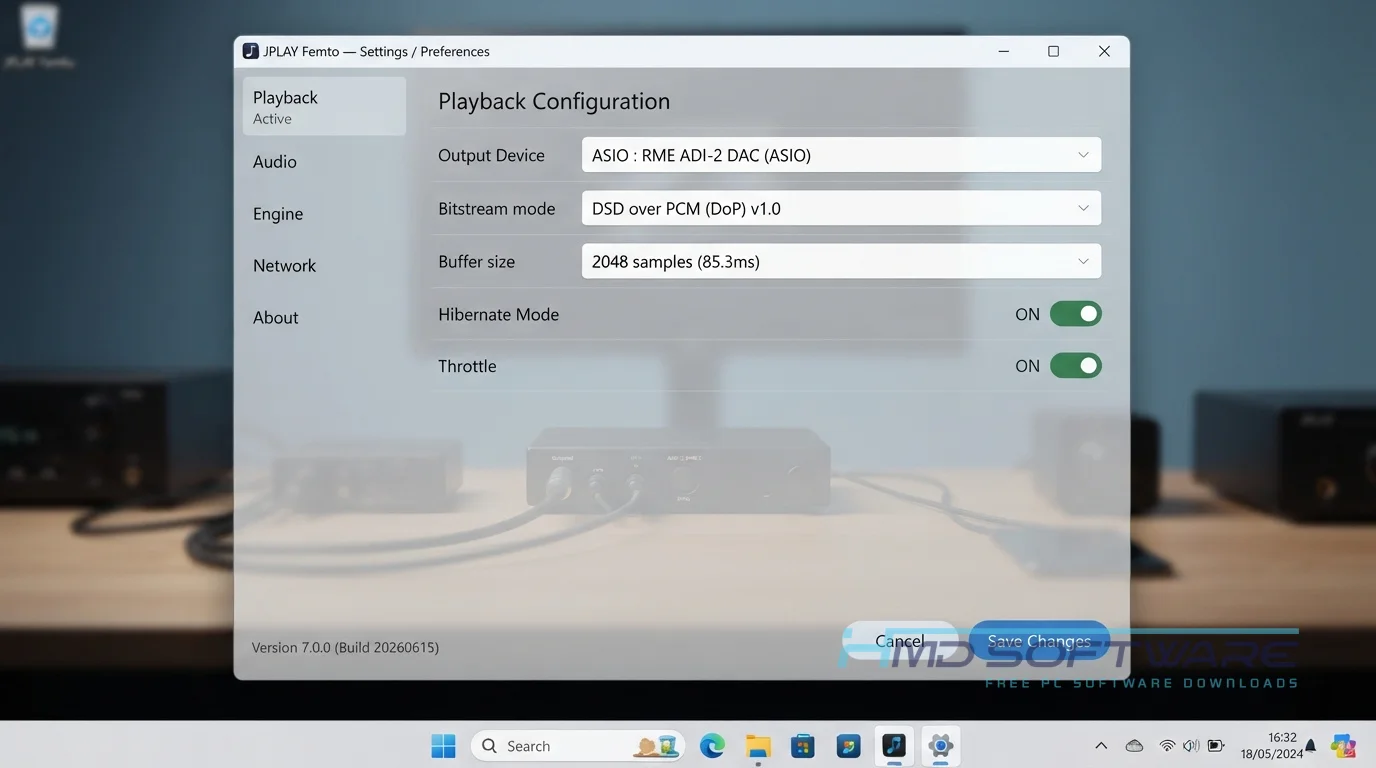The height and width of the screenshot is (768, 1376).
Task: Click the JPLAY Femto title bar icon
Action: pos(251,51)
